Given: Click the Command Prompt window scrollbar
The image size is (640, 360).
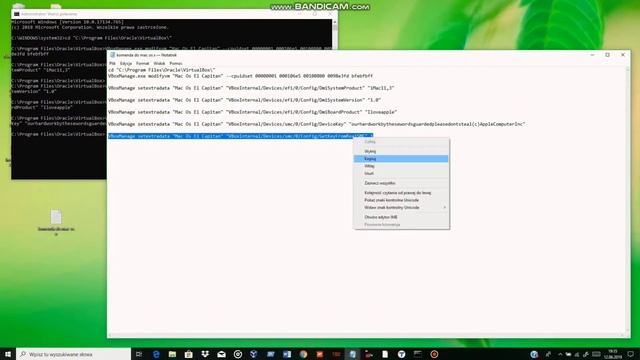Looking at the screenshot, I should 335,33.
